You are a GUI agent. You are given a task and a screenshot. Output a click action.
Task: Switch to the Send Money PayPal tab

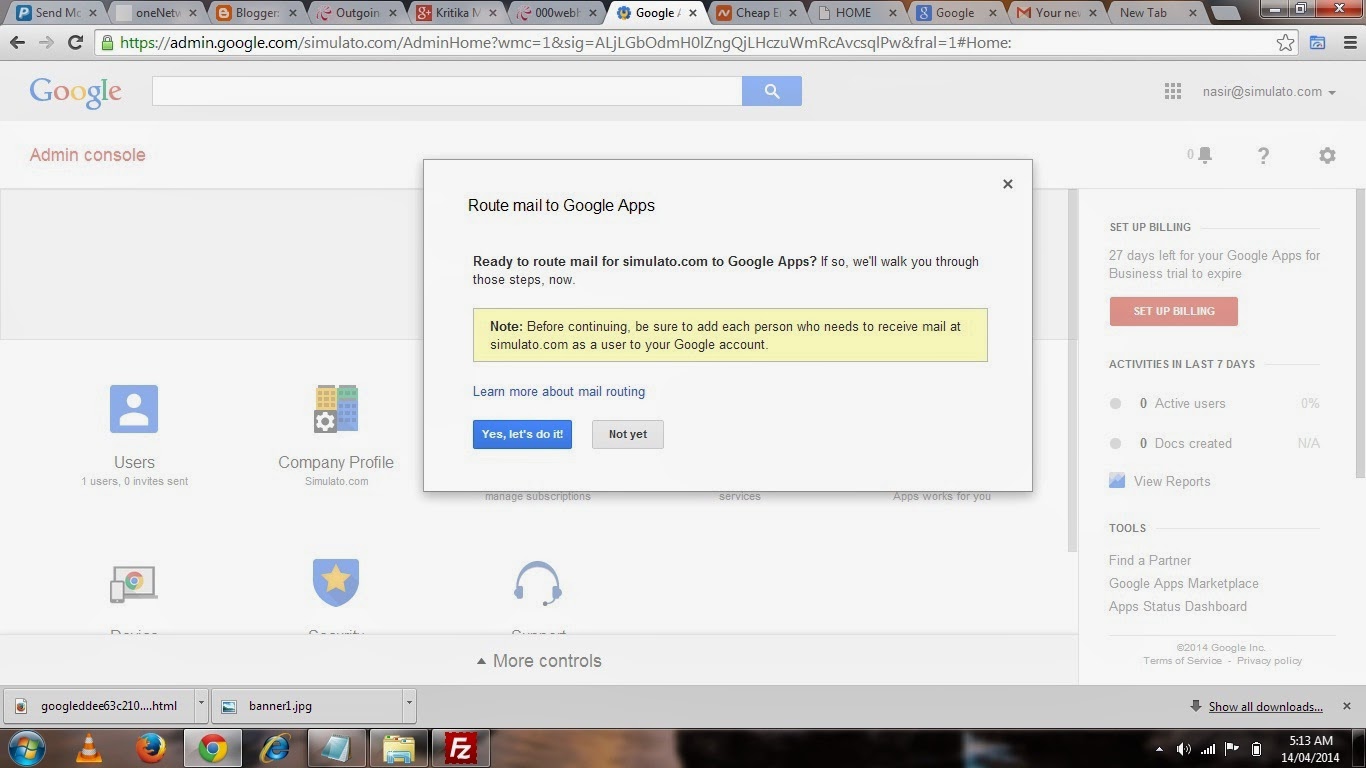coord(55,13)
